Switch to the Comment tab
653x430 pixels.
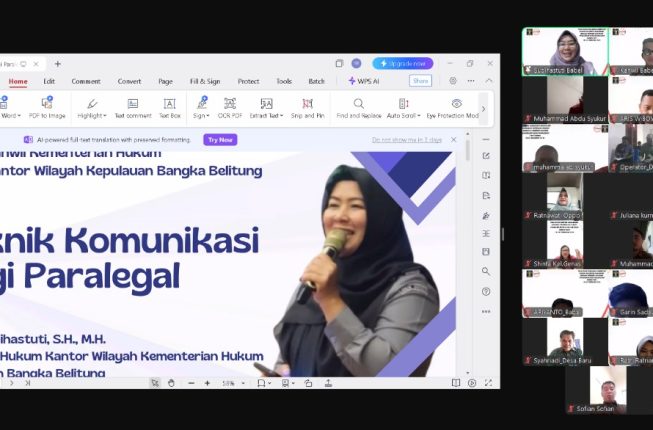[86, 81]
